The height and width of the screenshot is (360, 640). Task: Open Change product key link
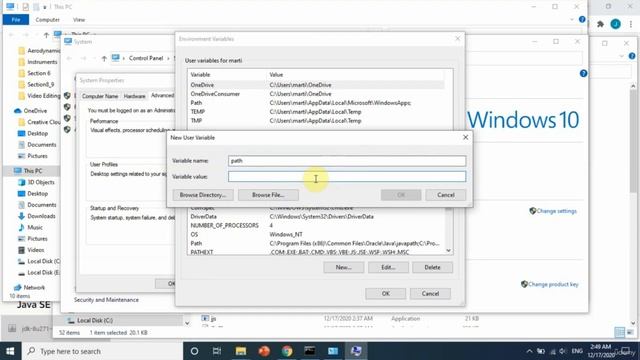click(553, 284)
